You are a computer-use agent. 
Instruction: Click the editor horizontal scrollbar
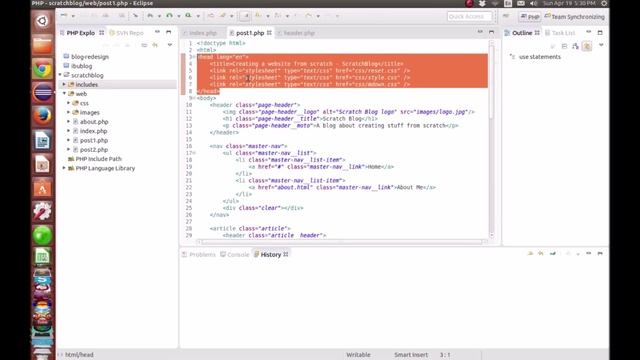[342, 242]
